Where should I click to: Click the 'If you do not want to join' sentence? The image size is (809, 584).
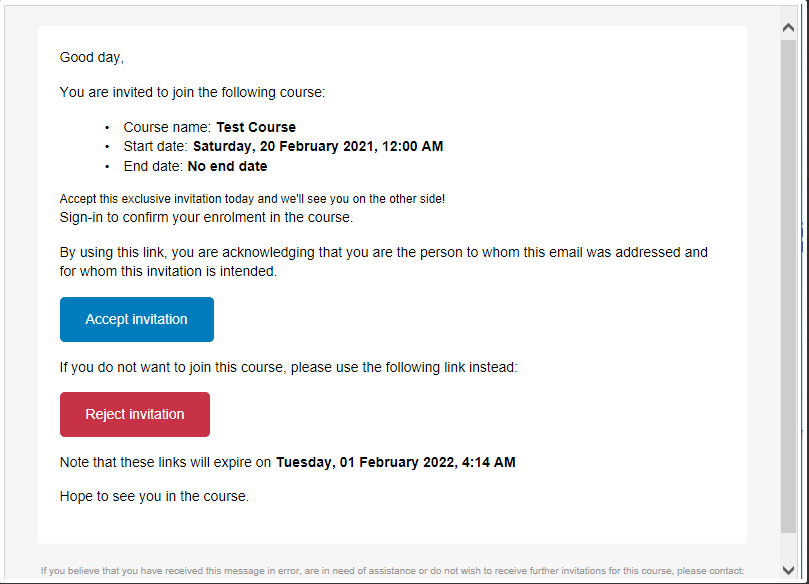click(x=288, y=367)
